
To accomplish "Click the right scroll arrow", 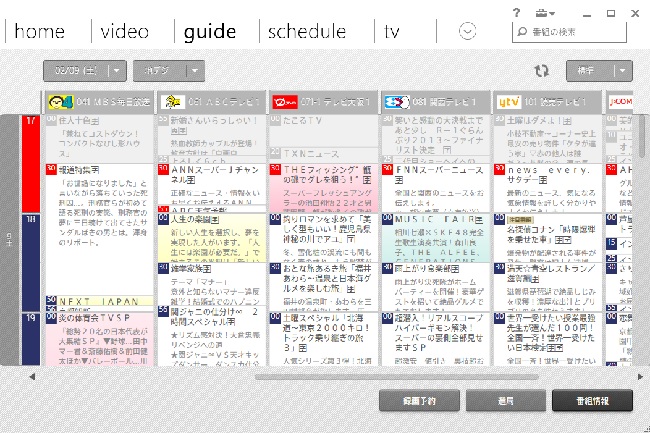I will tap(640, 377).
